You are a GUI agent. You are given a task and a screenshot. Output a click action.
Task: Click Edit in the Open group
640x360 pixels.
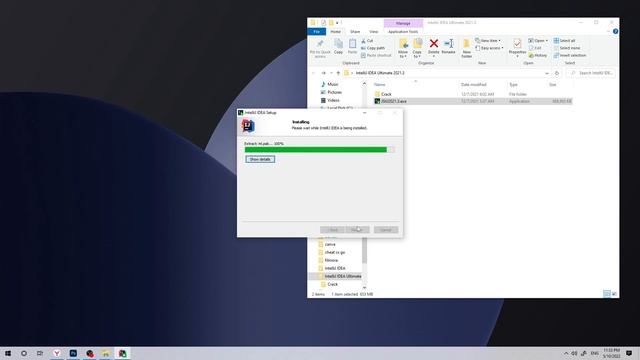(x=535, y=48)
